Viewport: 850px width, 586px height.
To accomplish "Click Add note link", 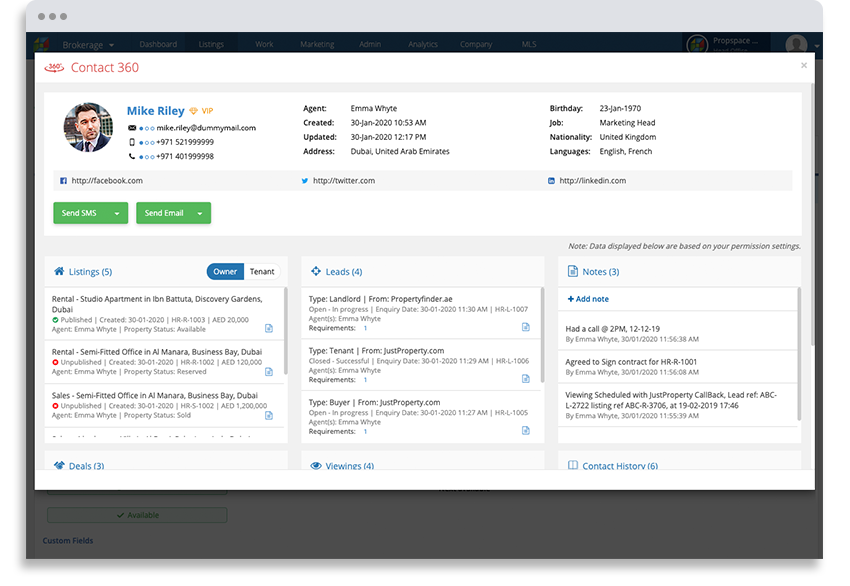I will [588, 299].
